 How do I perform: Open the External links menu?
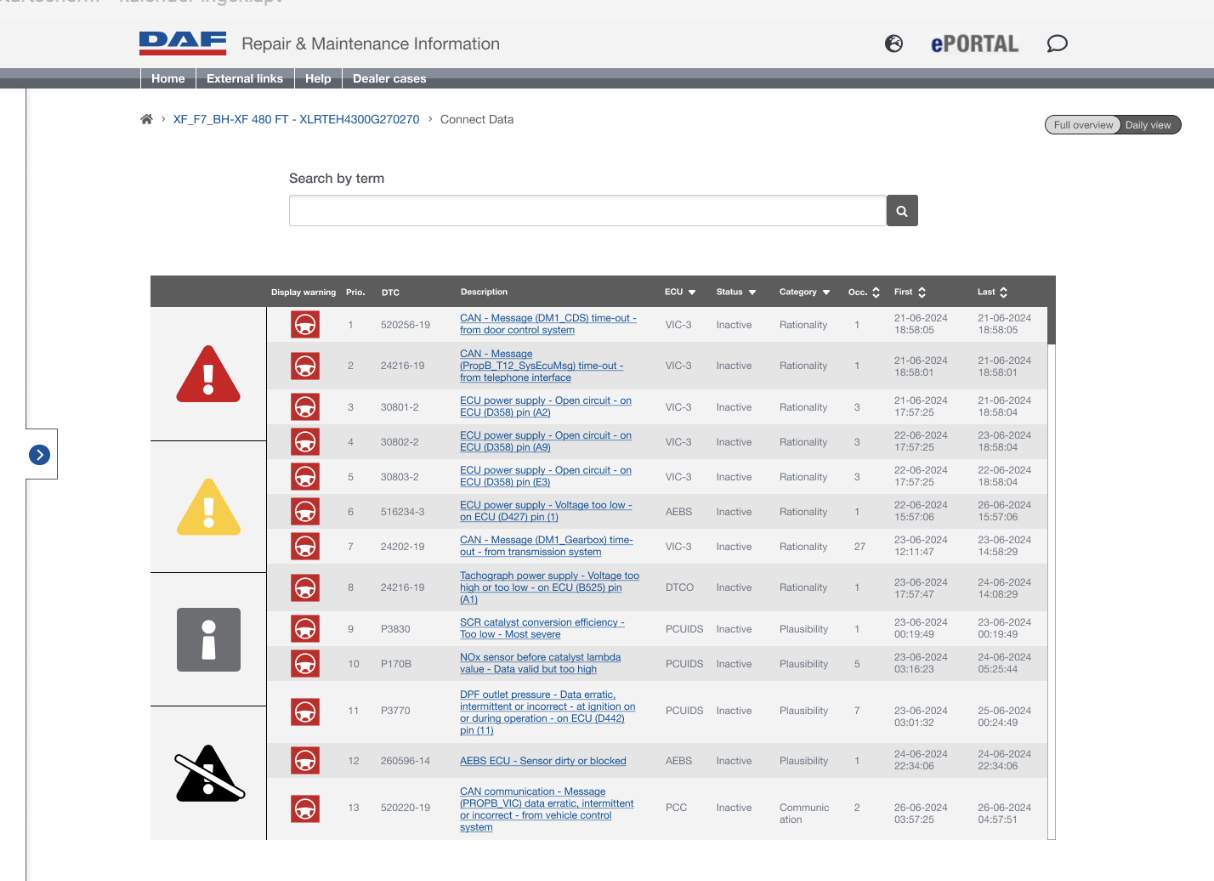point(244,79)
